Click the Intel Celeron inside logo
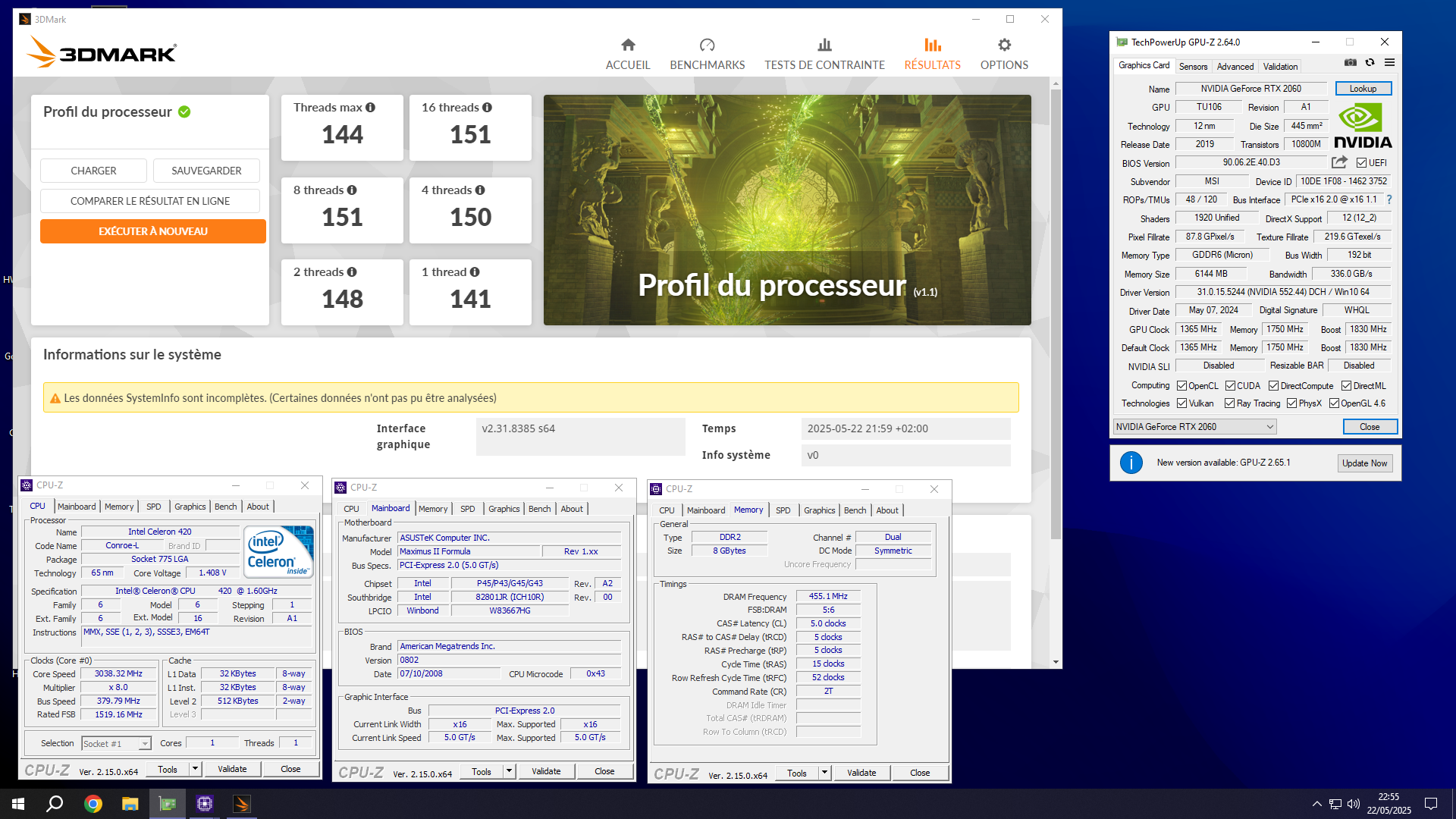 [279, 552]
